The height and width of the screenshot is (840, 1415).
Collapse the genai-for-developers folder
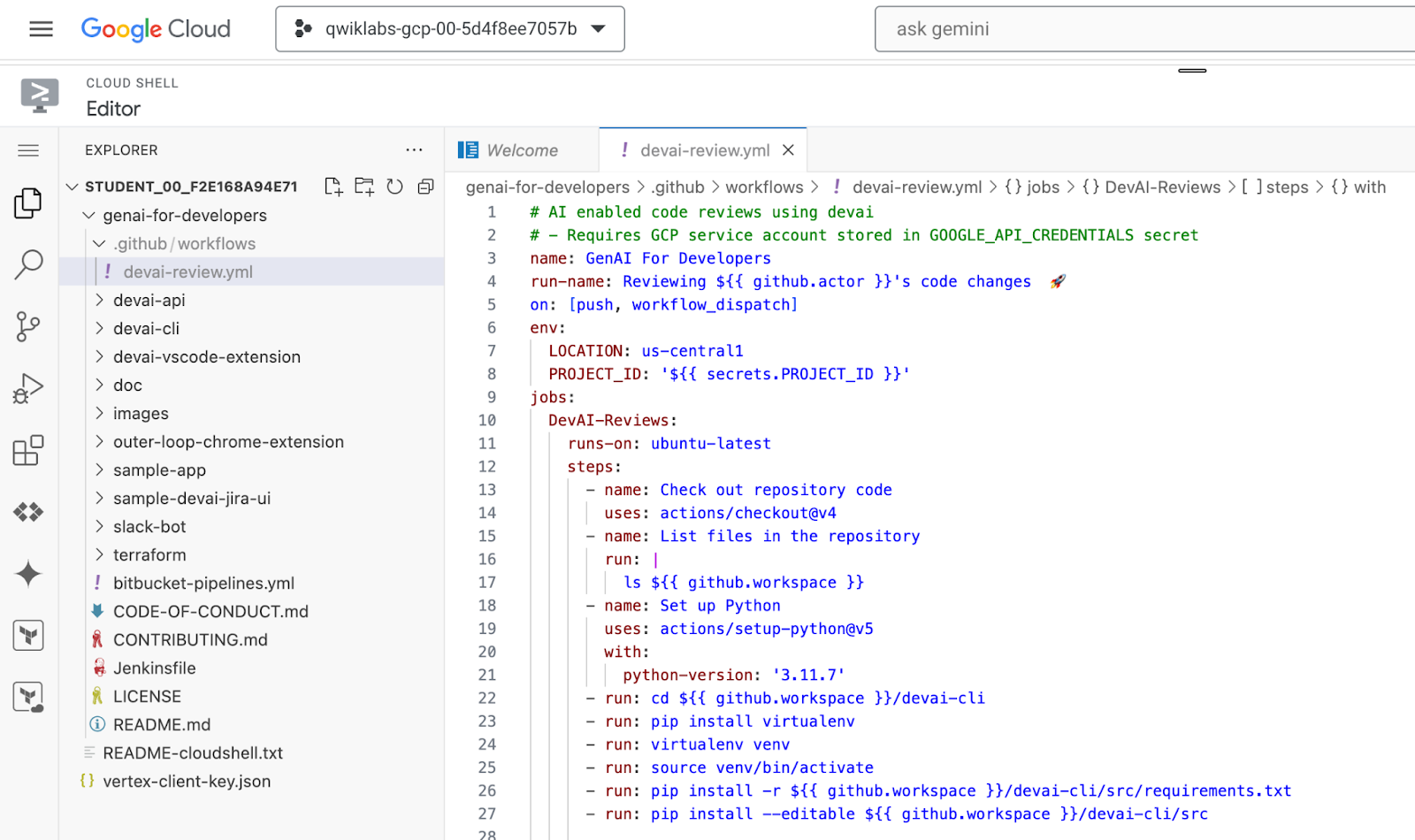[184, 216]
